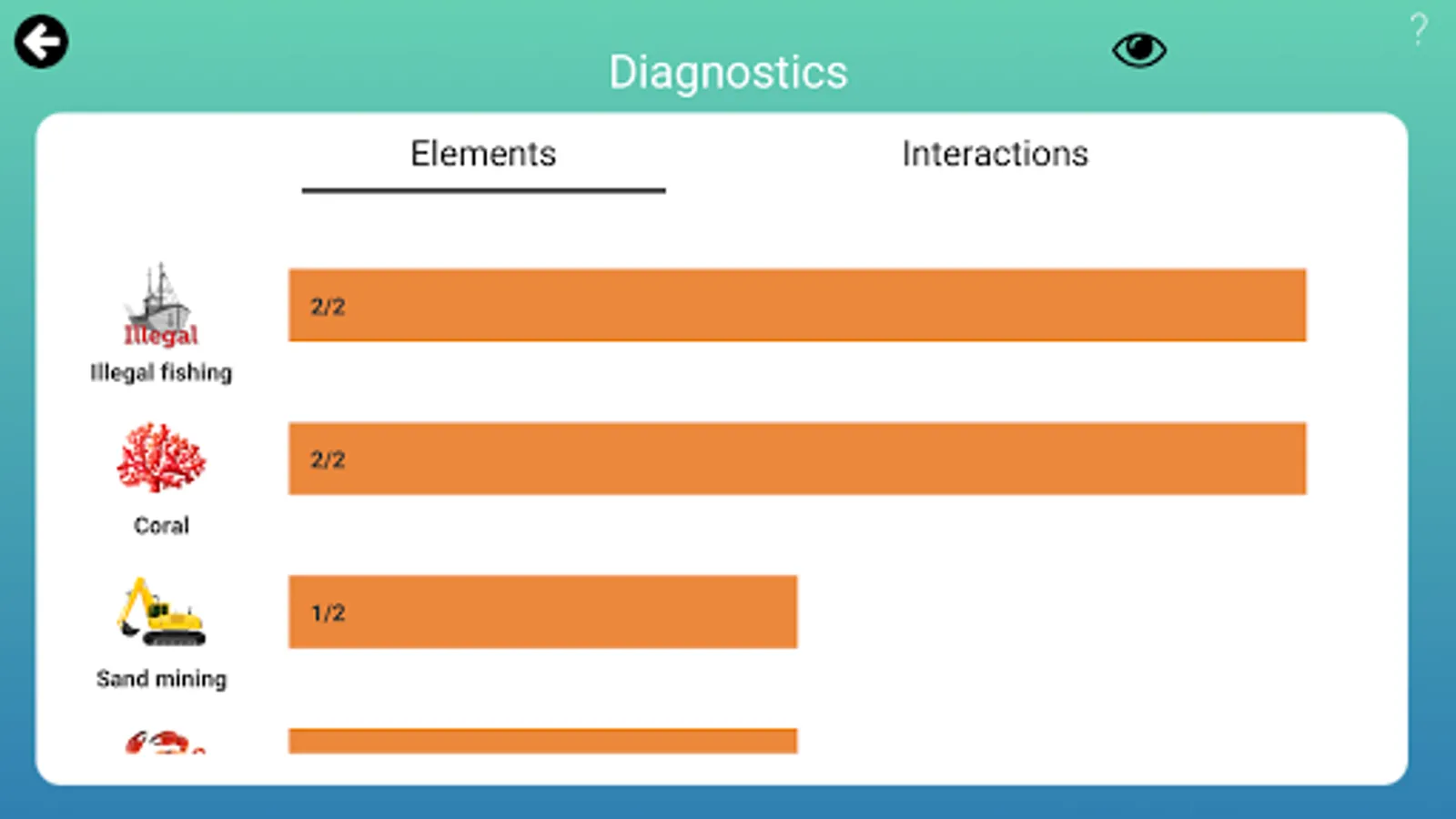
Task: Switch to the Interactions tab
Action: click(995, 155)
